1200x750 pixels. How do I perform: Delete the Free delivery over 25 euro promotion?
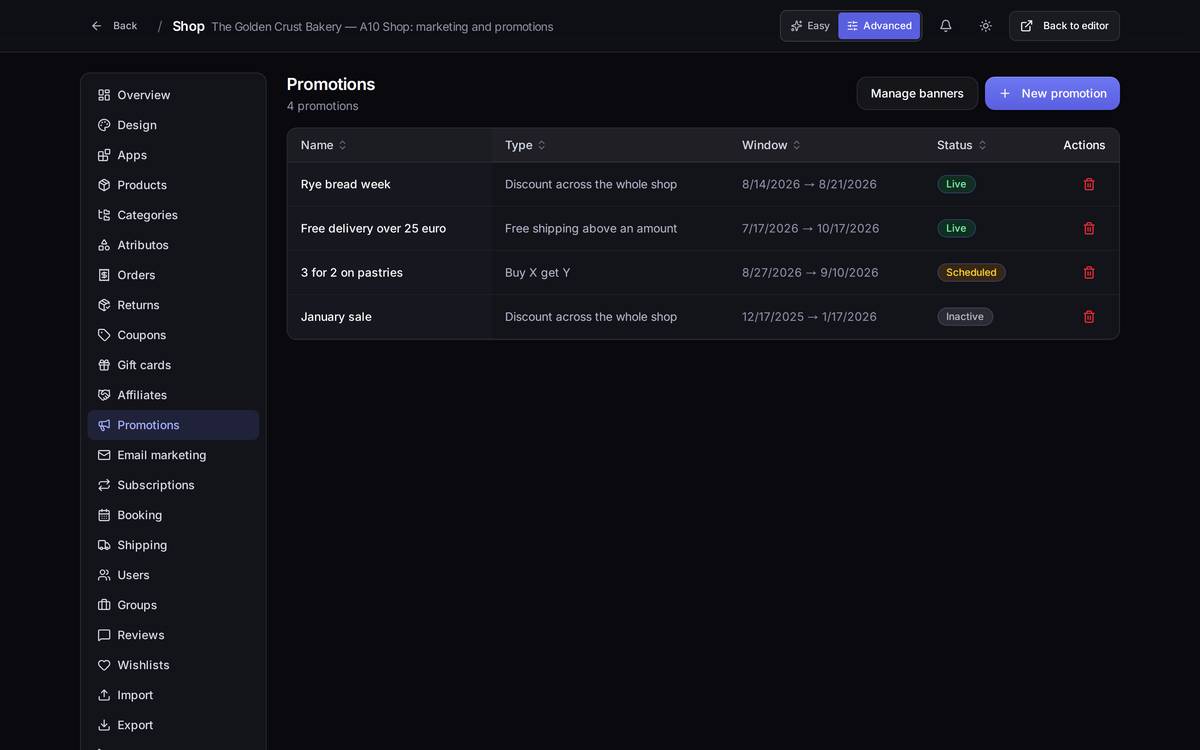click(x=1089, y=228)
